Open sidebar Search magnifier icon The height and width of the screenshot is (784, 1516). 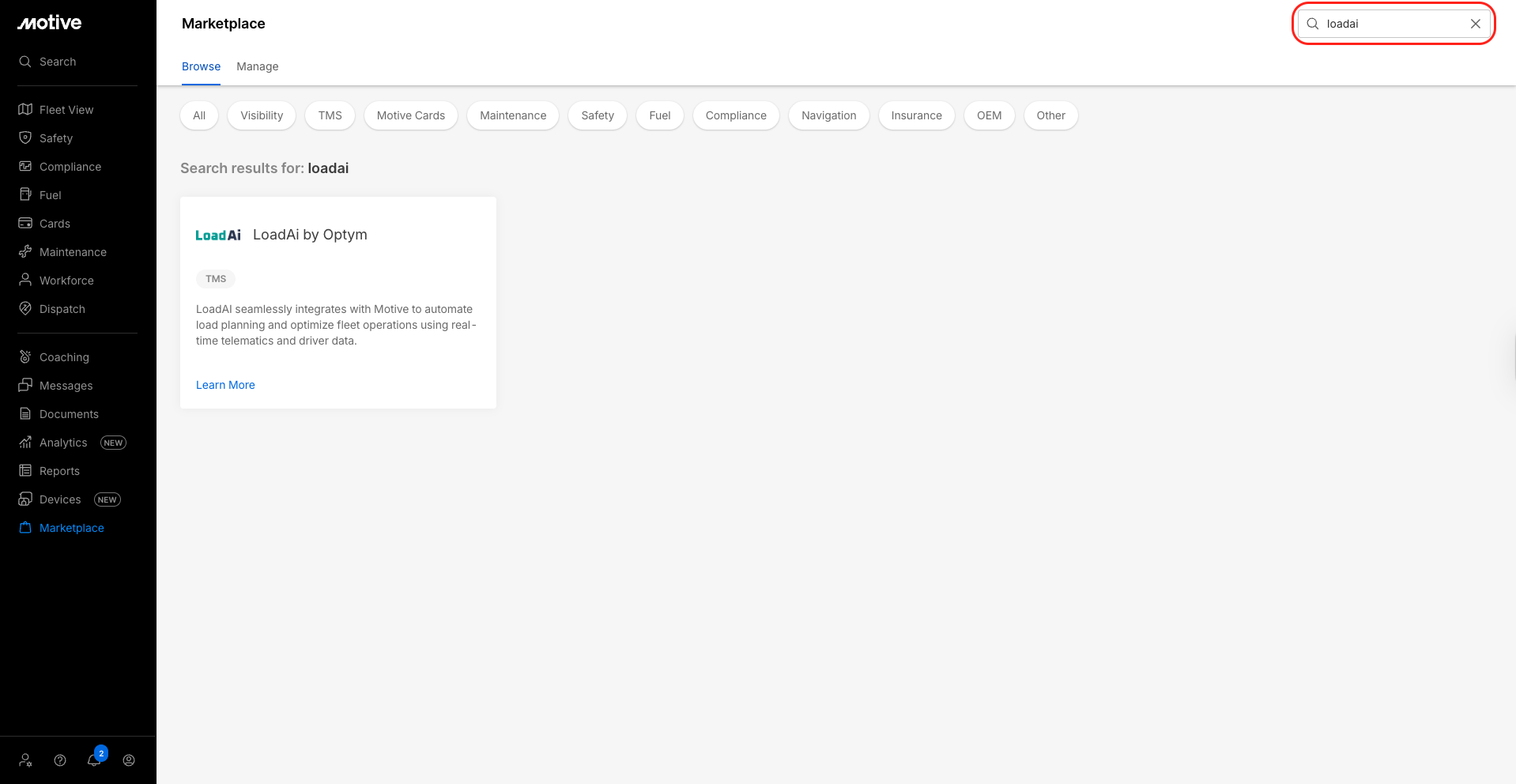coord(25,62)
